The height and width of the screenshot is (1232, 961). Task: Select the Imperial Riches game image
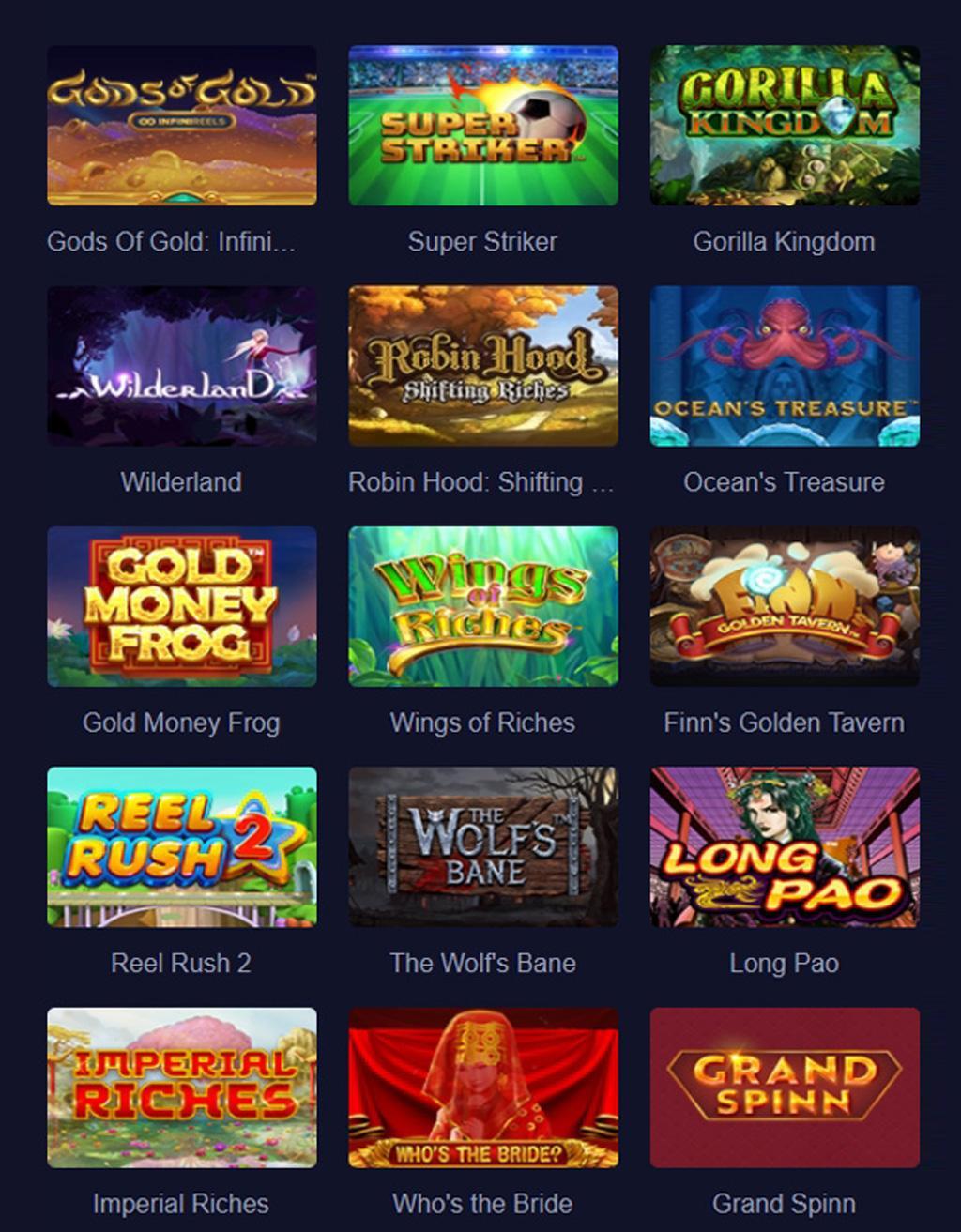coord(182,1088)
